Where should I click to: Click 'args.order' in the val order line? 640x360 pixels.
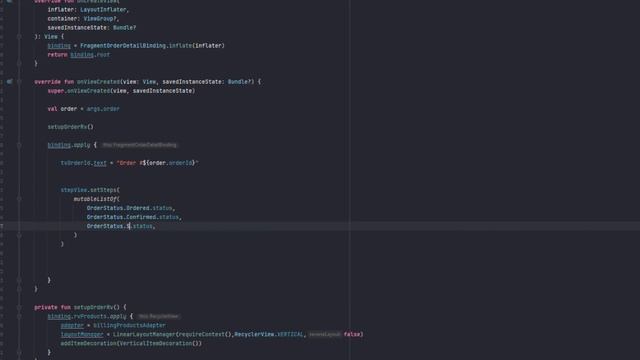[x=103, y=109]
